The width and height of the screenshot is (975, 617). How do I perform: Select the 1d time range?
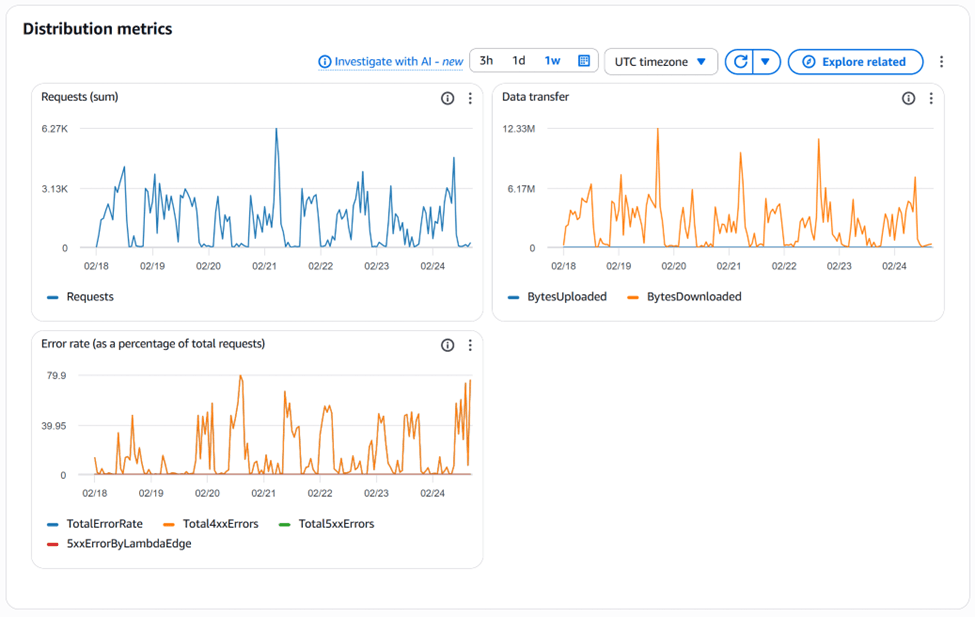coord(519,61)
